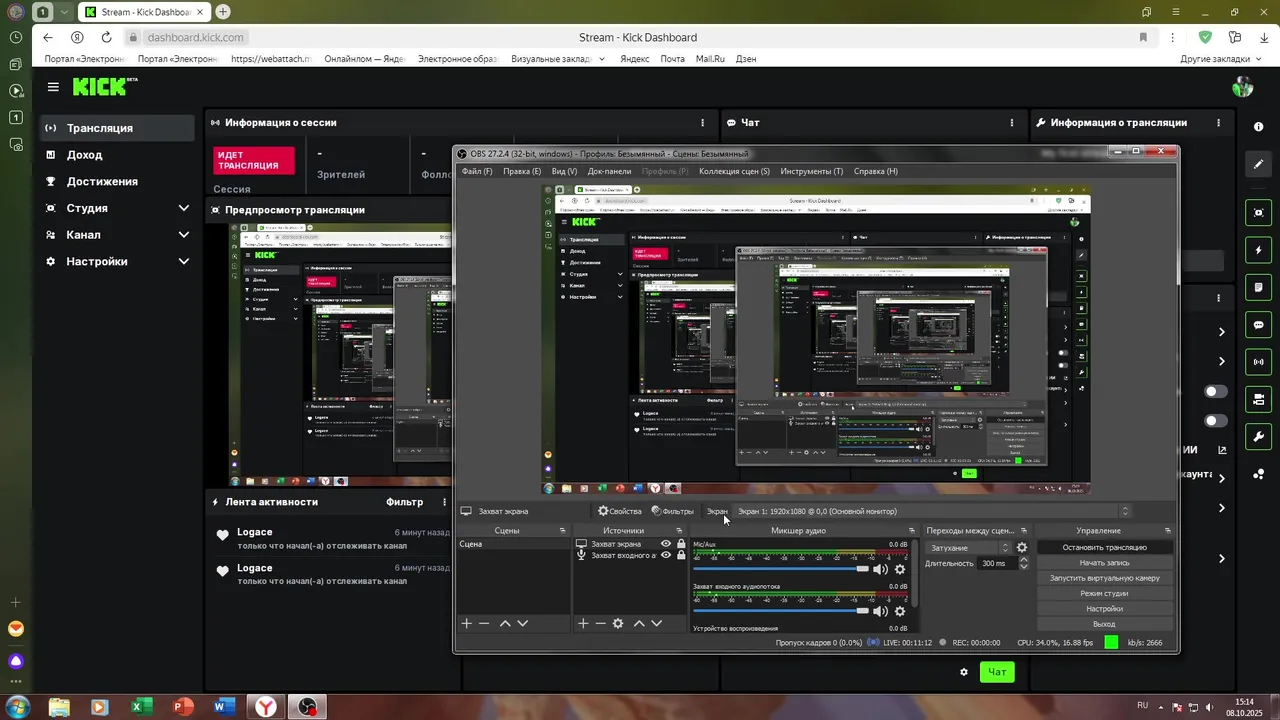The height and width of the screenshot is (720, 1280).
Task: Click the wrench icon in Kick right sidebar
Action: [1259, 437]
